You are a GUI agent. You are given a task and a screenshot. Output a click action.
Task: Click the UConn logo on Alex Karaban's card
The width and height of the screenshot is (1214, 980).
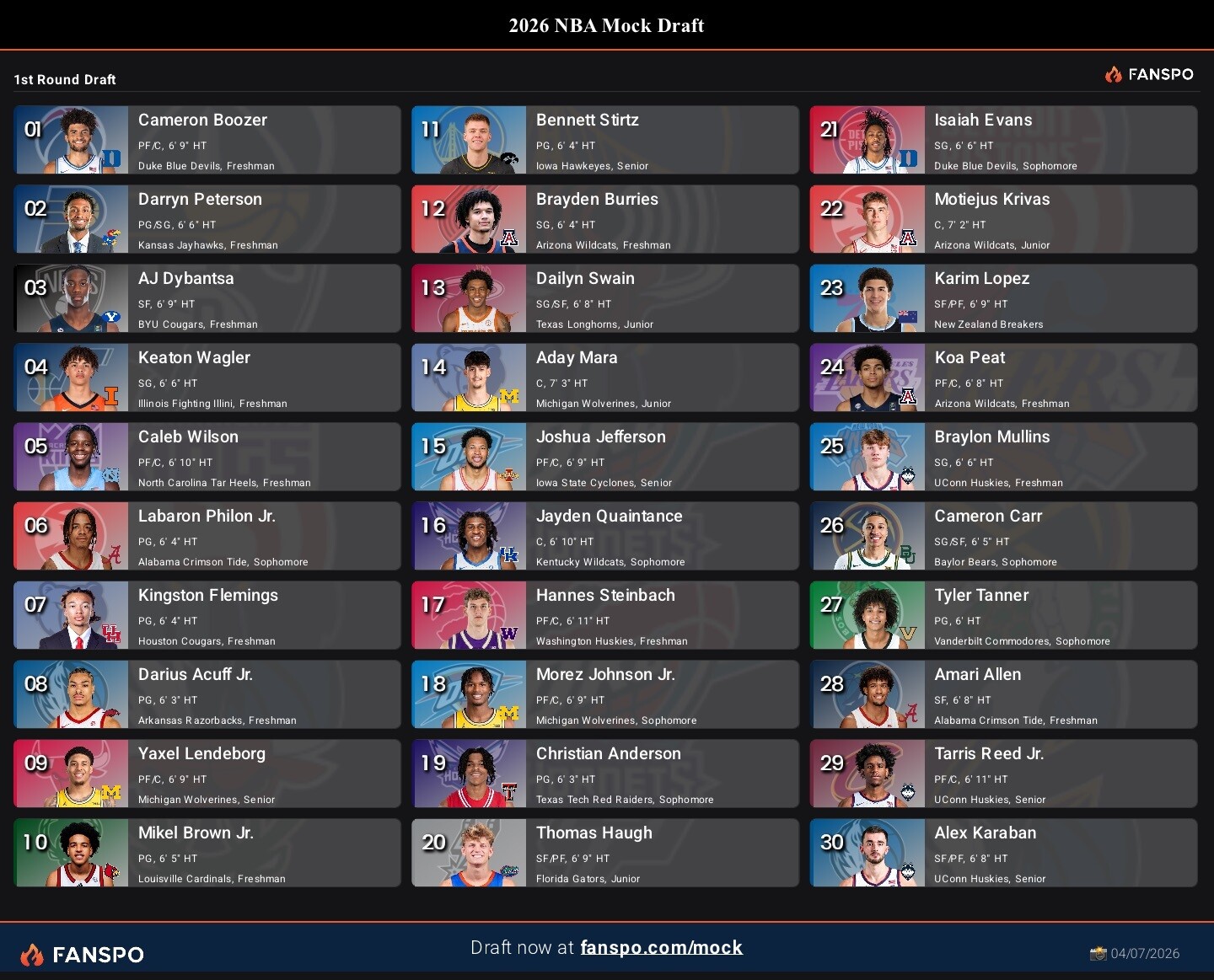click(x=908, y=871)
